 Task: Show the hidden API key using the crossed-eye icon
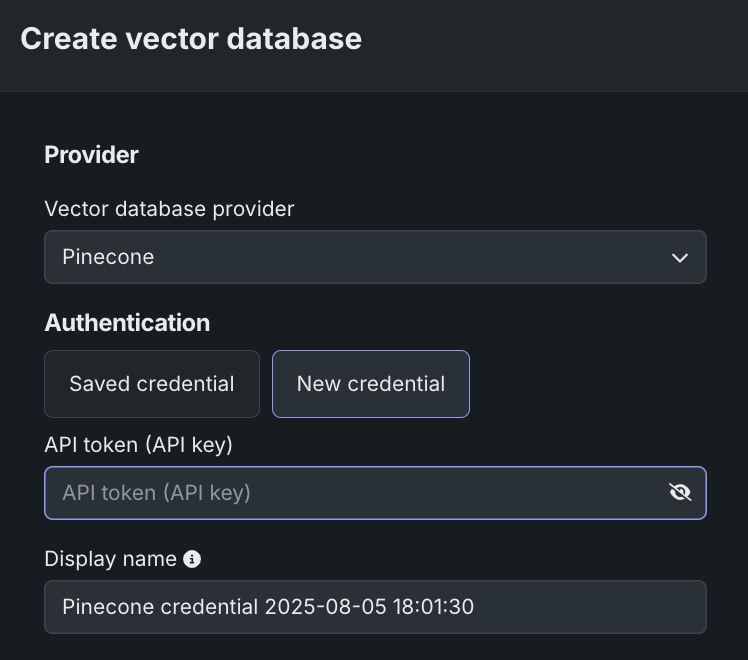(680, 492)
